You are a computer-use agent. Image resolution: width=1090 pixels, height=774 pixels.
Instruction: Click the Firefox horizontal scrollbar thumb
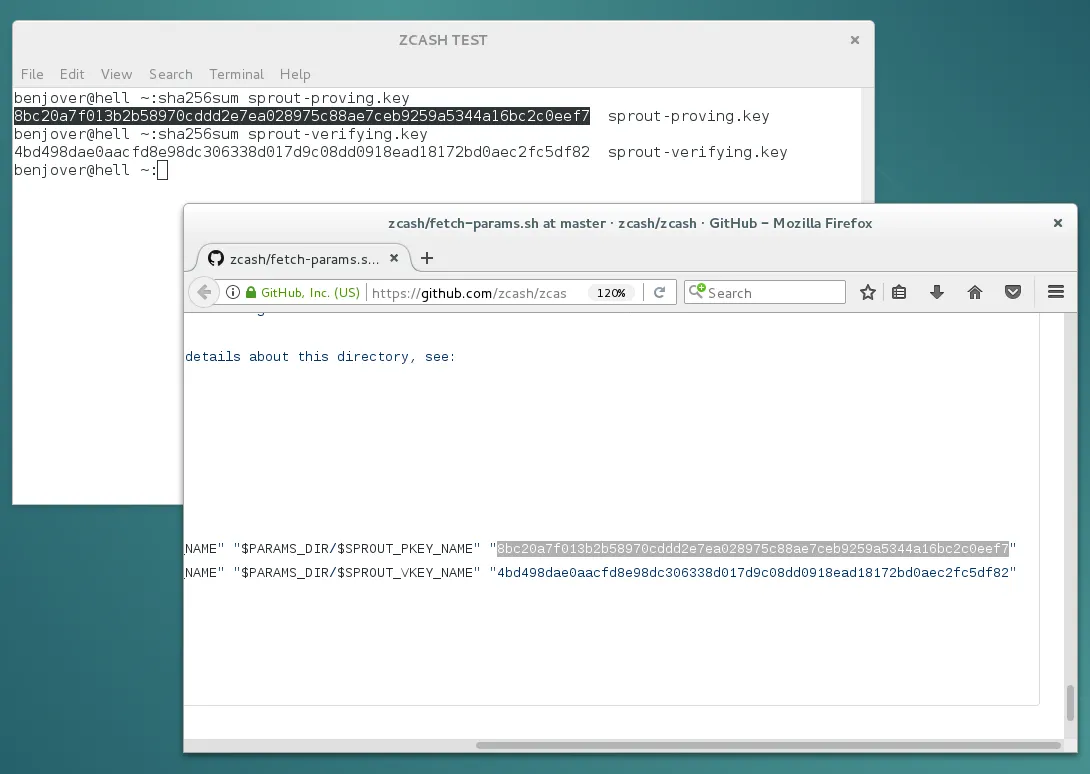pyautogui.click(x=767, y=745)
